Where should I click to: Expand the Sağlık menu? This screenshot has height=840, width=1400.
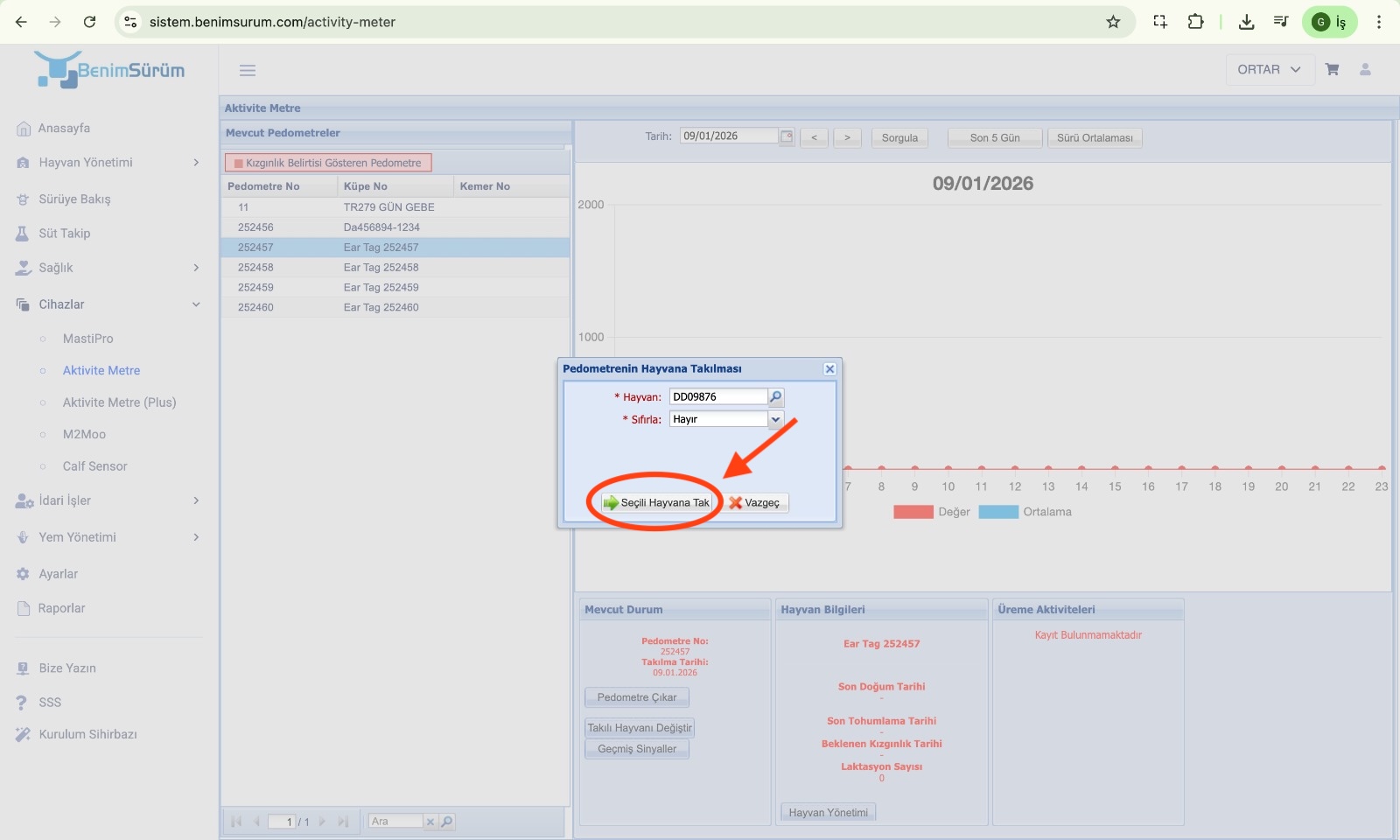point(108,268)
